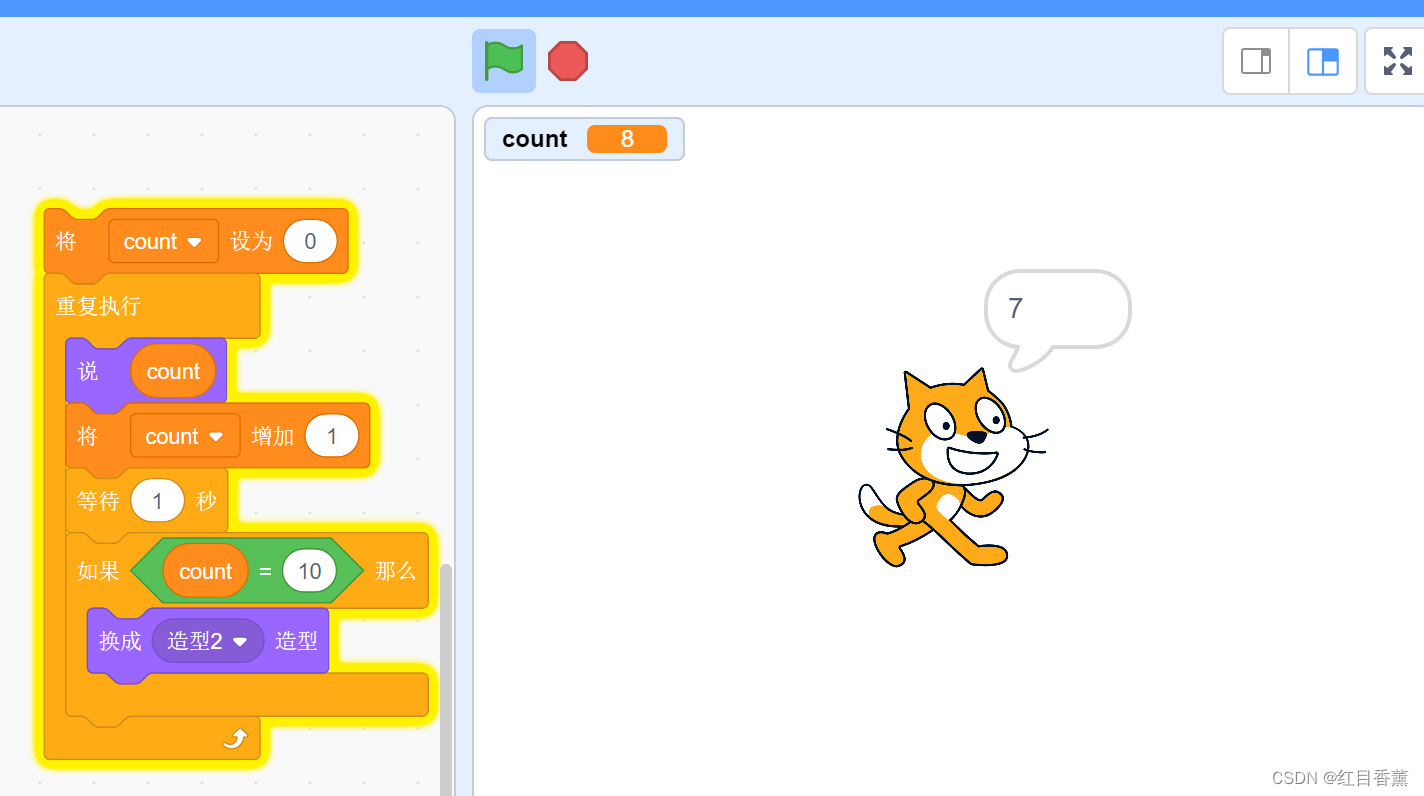The image size is (1424, 796).
Task: Click the red stop sign button
Action: click(x=568, y=61)
